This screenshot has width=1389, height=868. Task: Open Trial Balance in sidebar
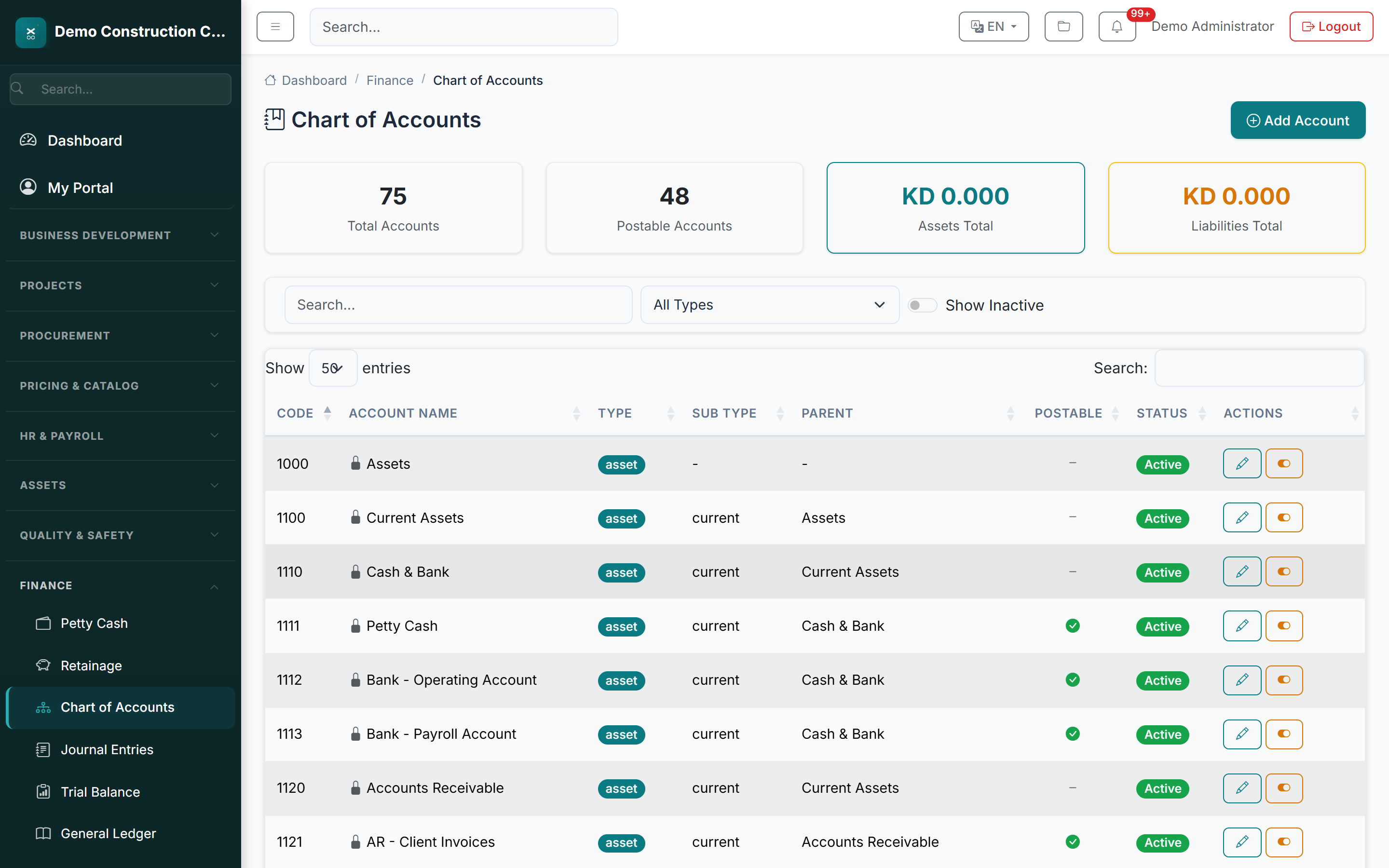tap(100, 792)
